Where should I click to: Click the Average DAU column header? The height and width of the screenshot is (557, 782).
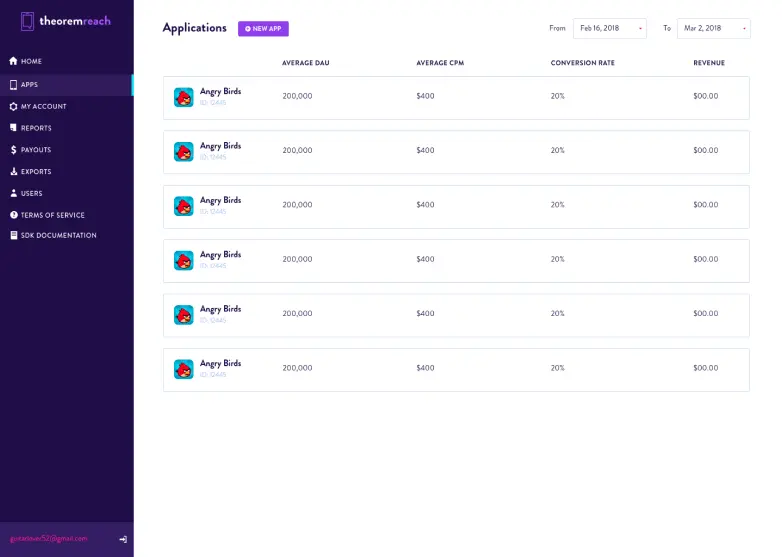pos(305,63)
